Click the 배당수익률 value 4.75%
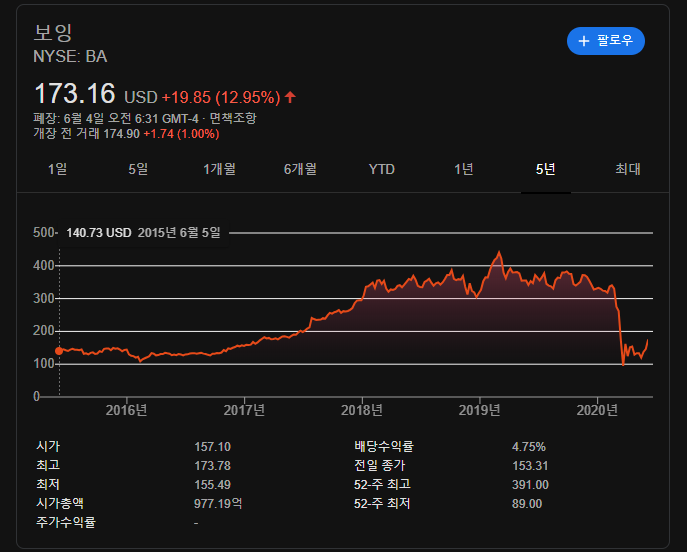The image size is (687, 552). click(529, 447)
